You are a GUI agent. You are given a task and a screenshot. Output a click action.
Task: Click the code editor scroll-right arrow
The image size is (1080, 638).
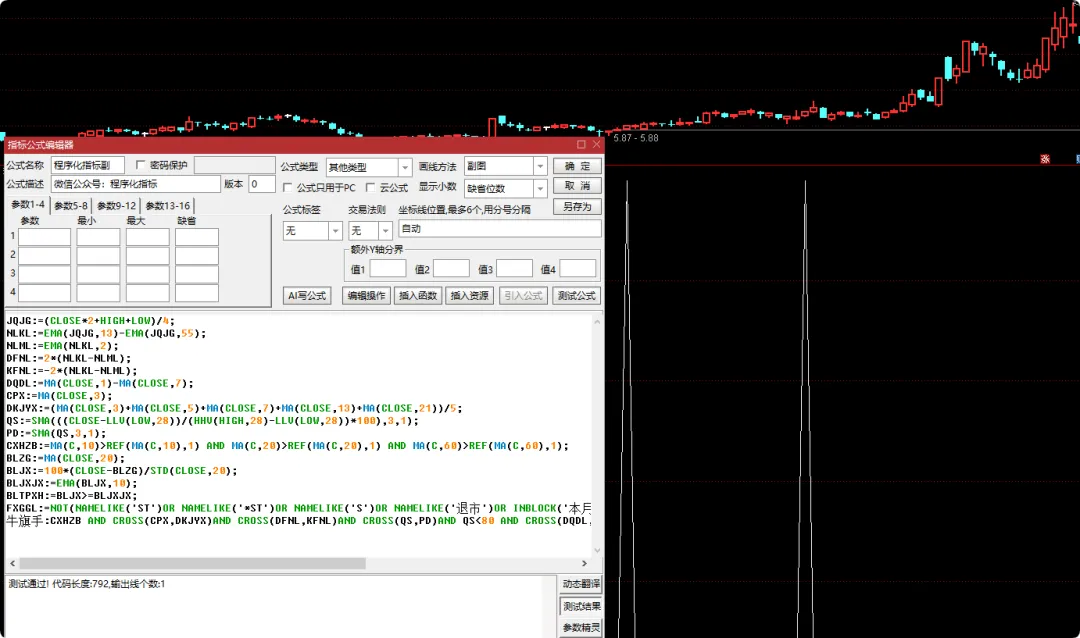click(x=584, y=563)
